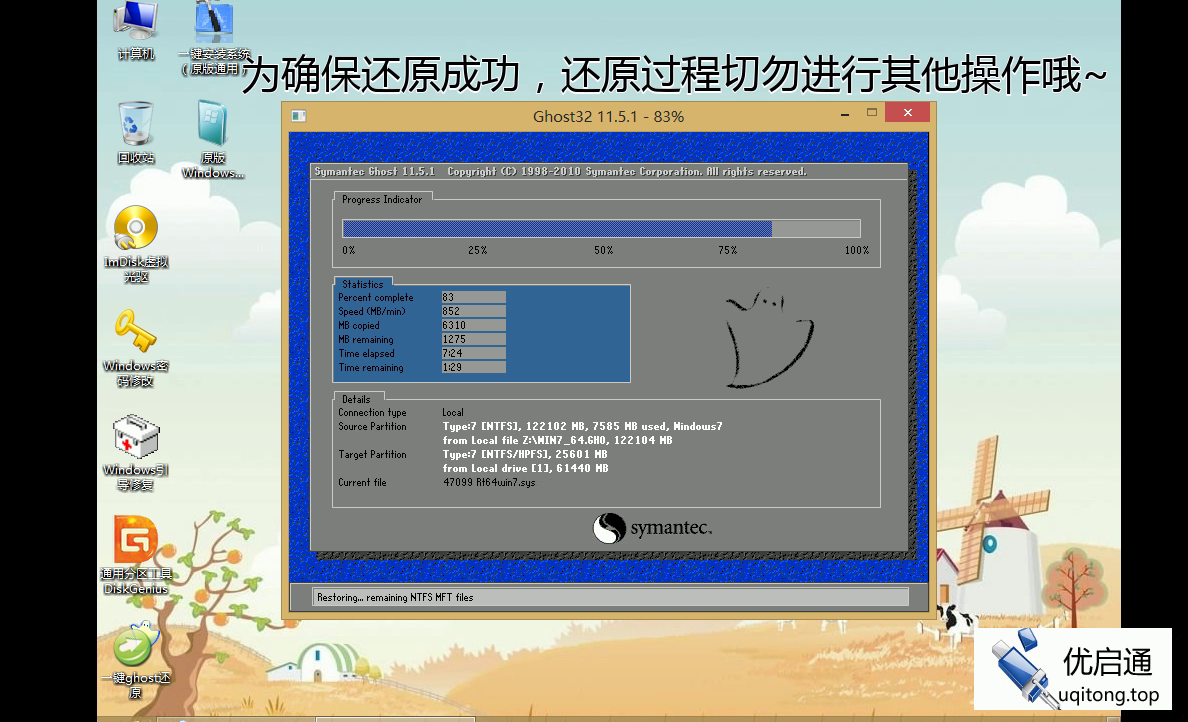Click the Time remaining value field
The image size is (1188, 722).
[x=473, y=367]
